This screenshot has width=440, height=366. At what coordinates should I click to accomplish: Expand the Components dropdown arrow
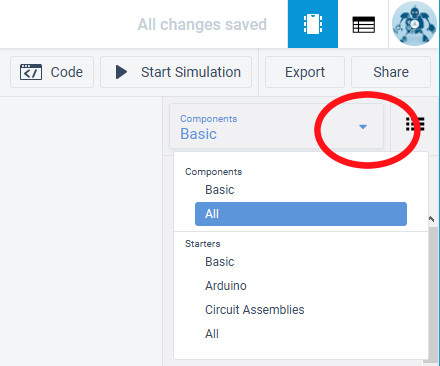tap(363, 127)
